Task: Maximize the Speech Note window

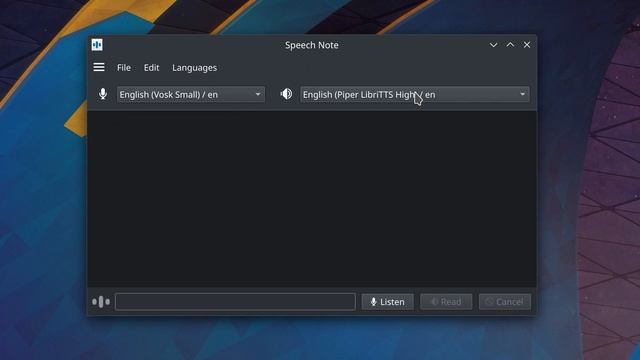Action: 510,45
